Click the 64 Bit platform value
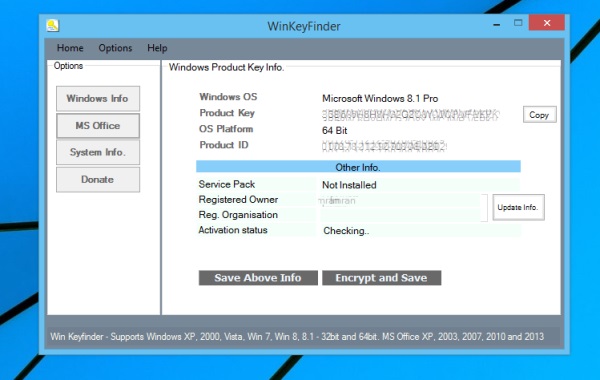 click(334, 131)
